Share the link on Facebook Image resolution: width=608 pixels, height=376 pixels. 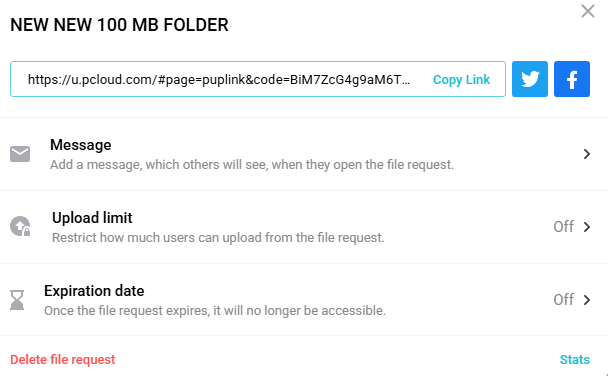tap(572, 79)
